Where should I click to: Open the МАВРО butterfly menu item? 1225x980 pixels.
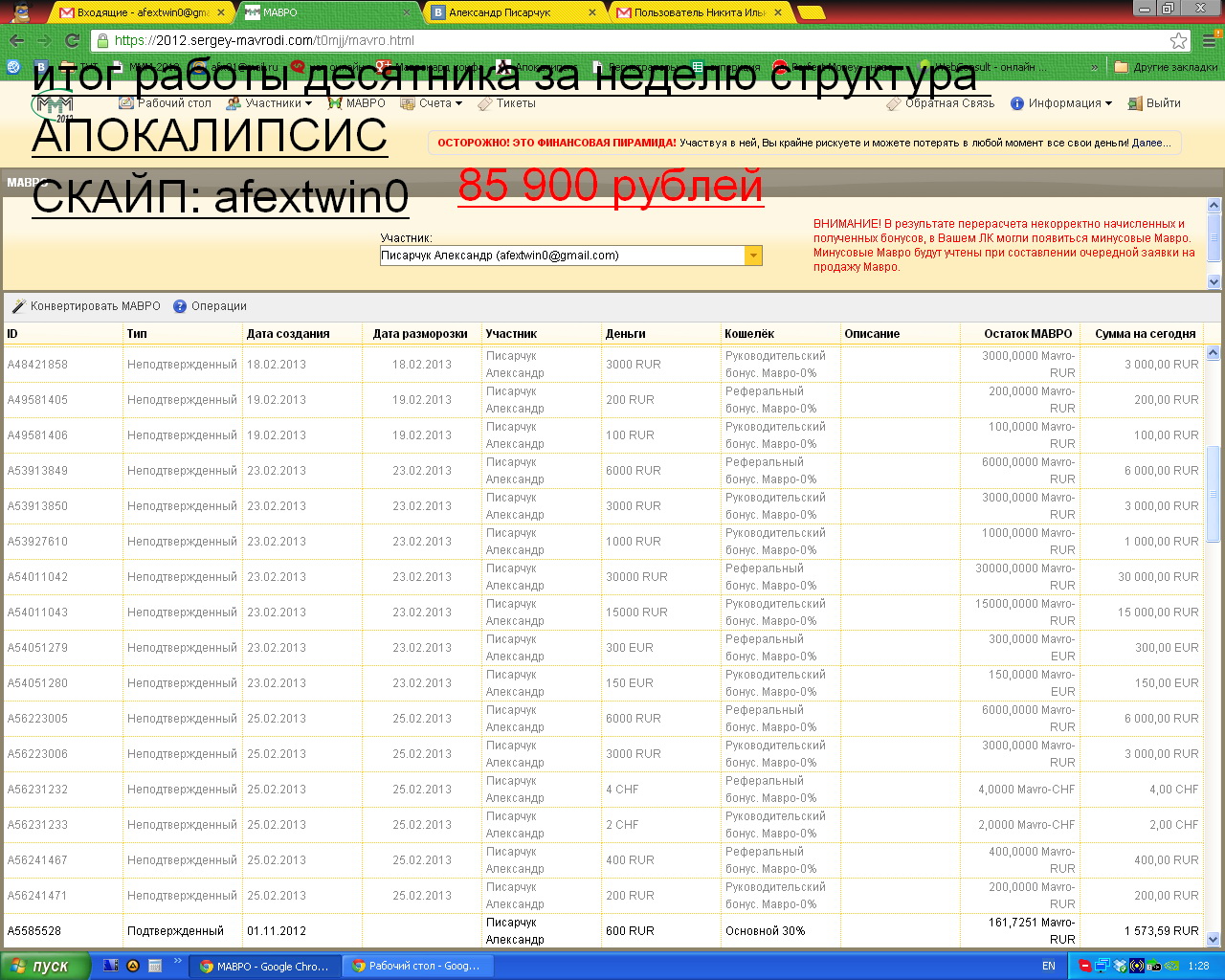[356, 103]
